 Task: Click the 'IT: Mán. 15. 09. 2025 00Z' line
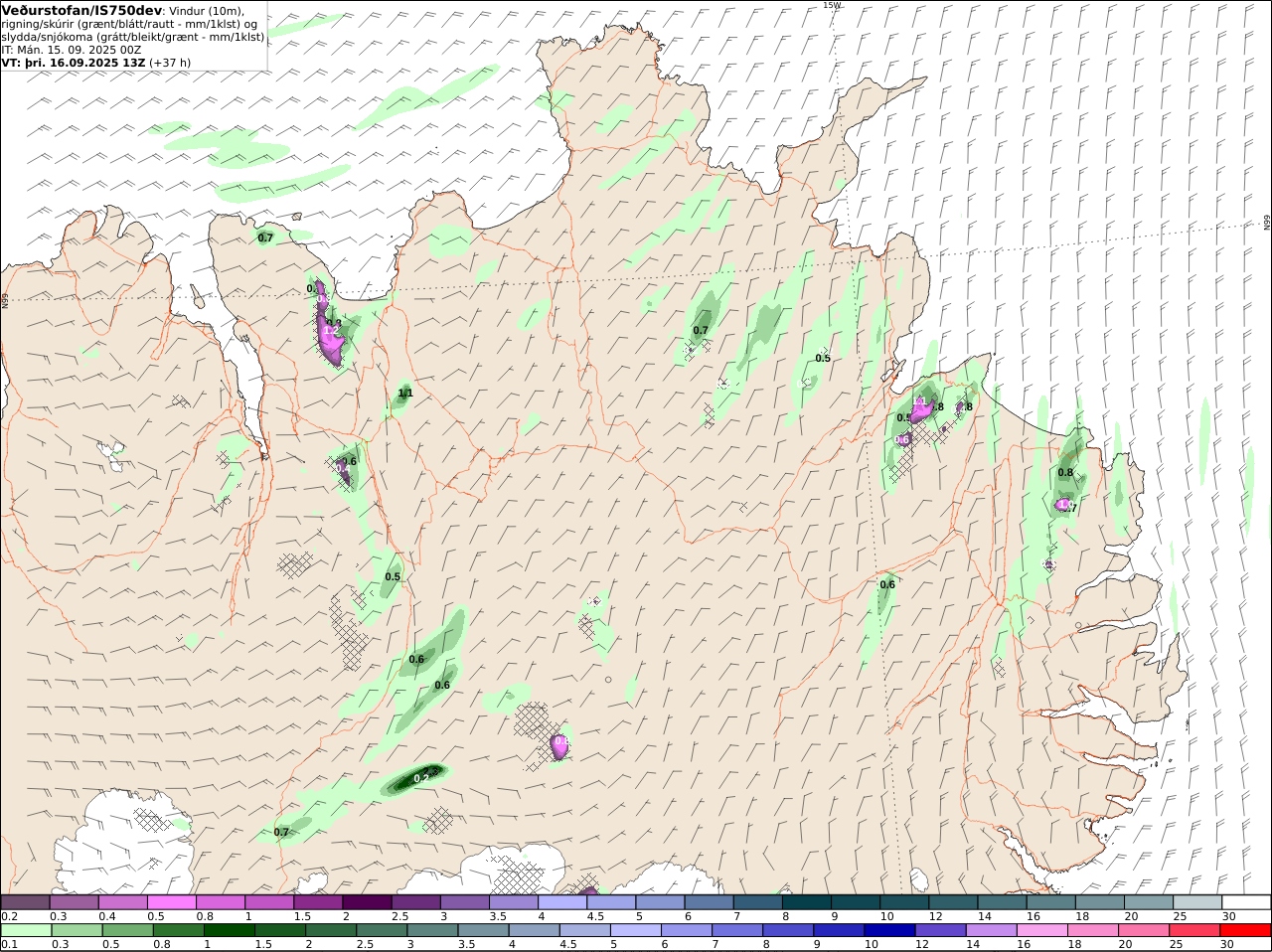tap(73, 50)
